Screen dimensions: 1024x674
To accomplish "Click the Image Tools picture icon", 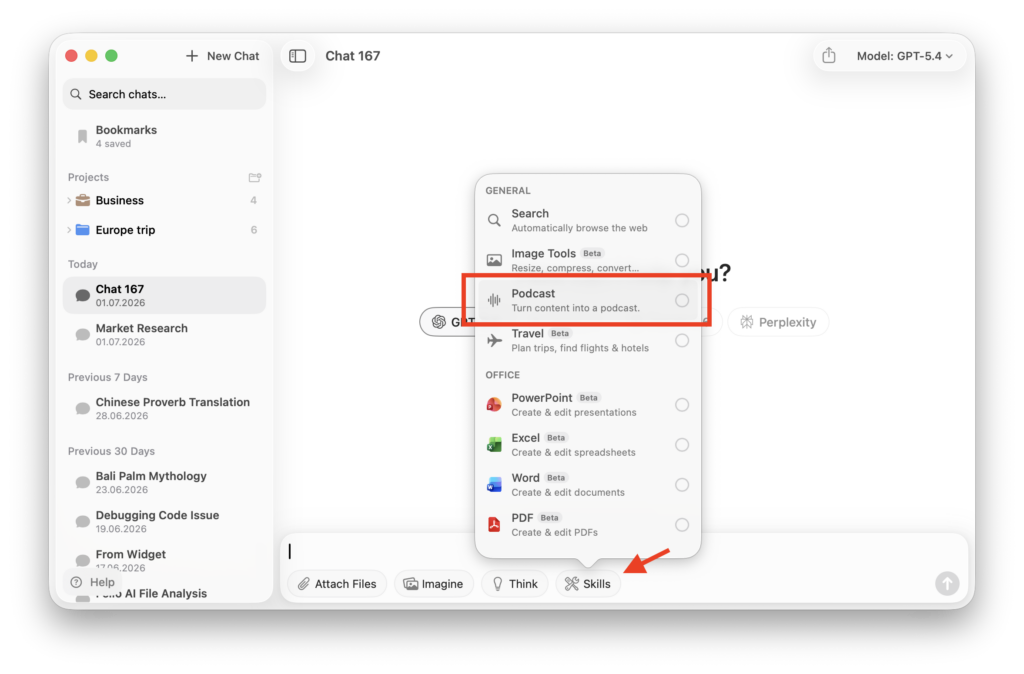I will pyautogui.click(x=494, y=260).
